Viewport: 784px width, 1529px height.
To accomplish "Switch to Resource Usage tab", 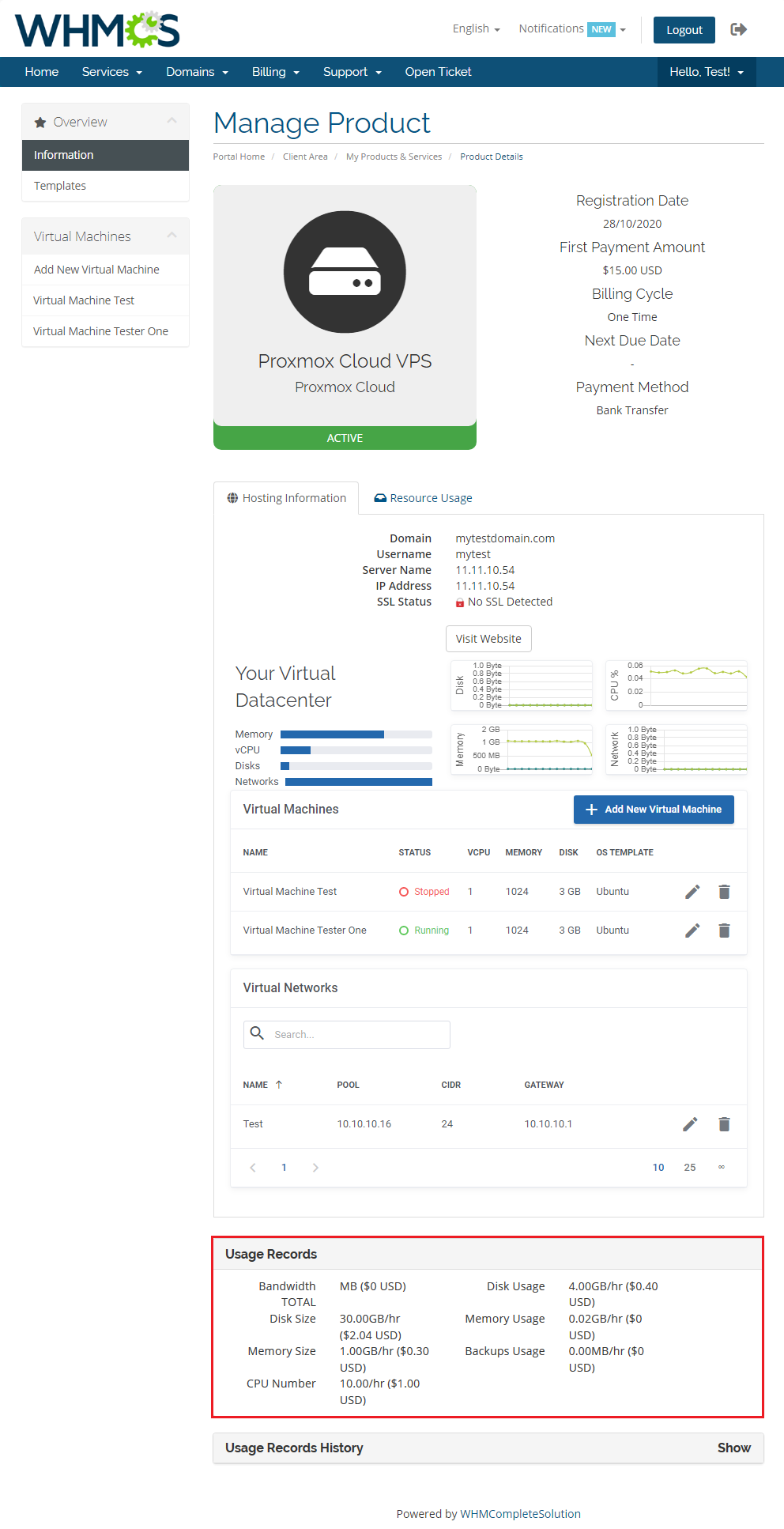I will [x=423, y=498].
